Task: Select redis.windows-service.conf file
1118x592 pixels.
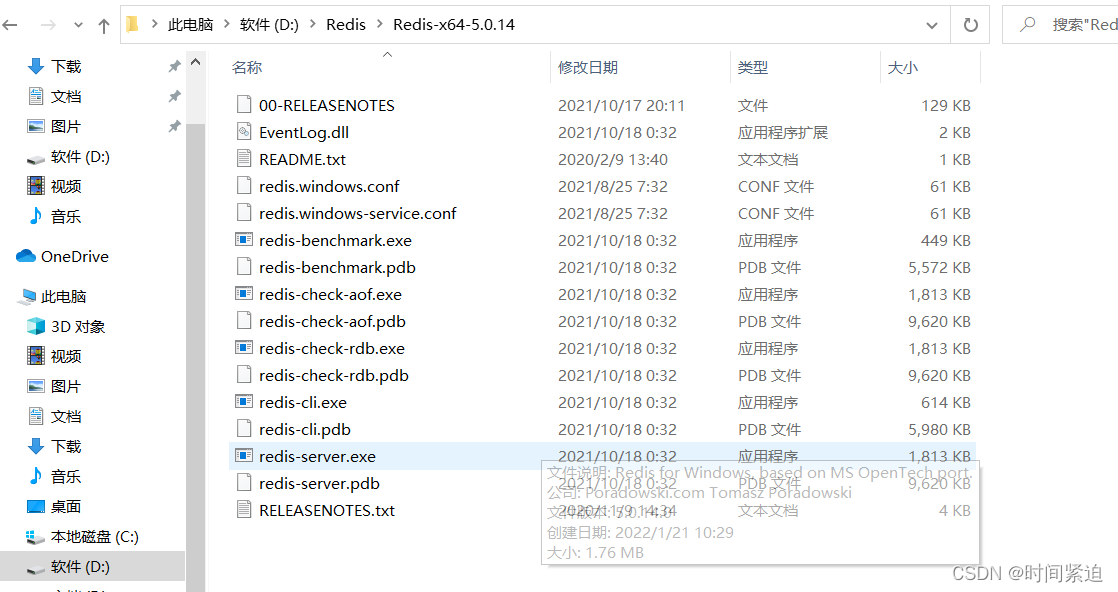Action: coord(357,213)
